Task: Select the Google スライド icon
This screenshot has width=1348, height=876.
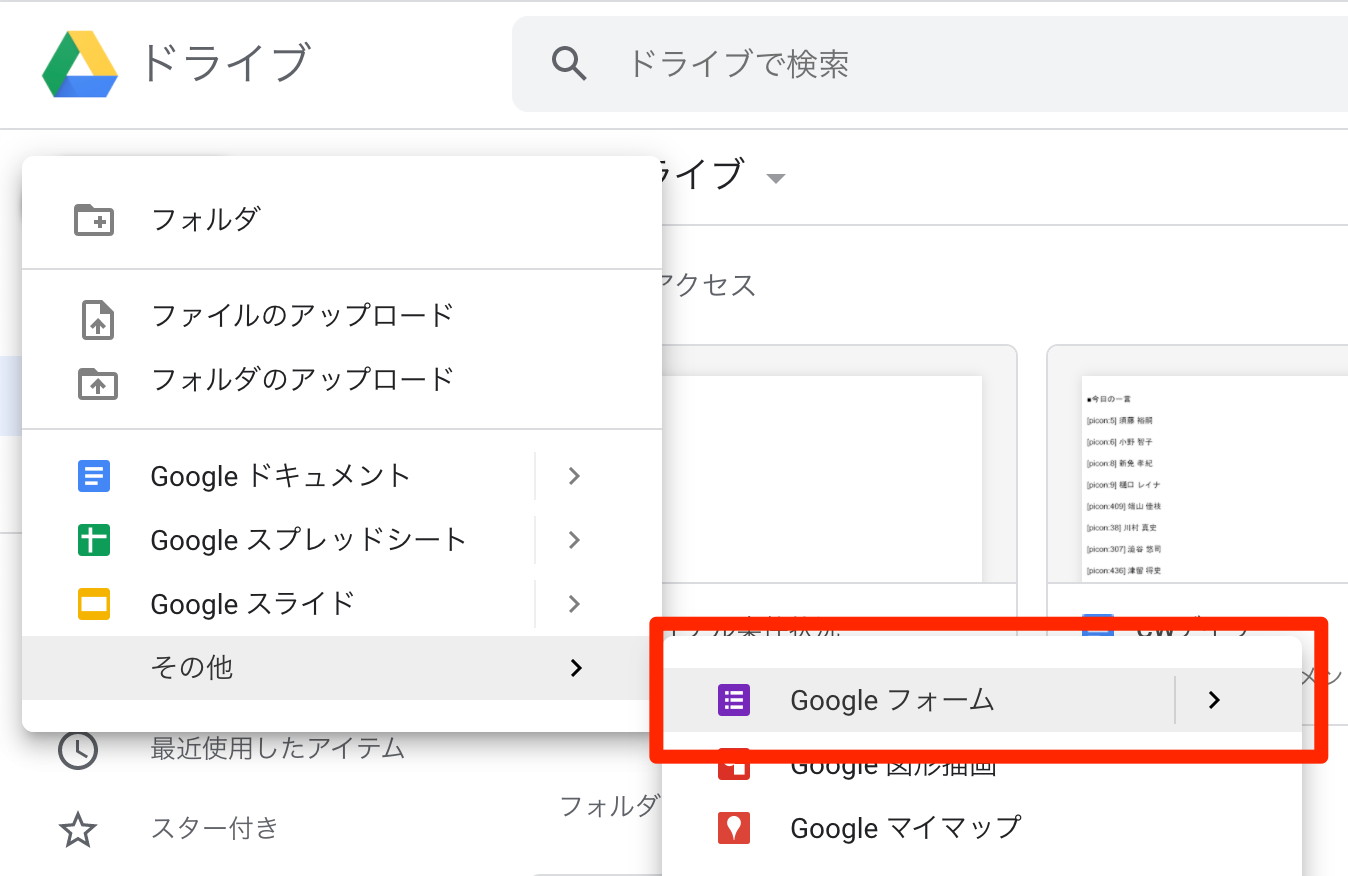Action: tap(94, 604)
